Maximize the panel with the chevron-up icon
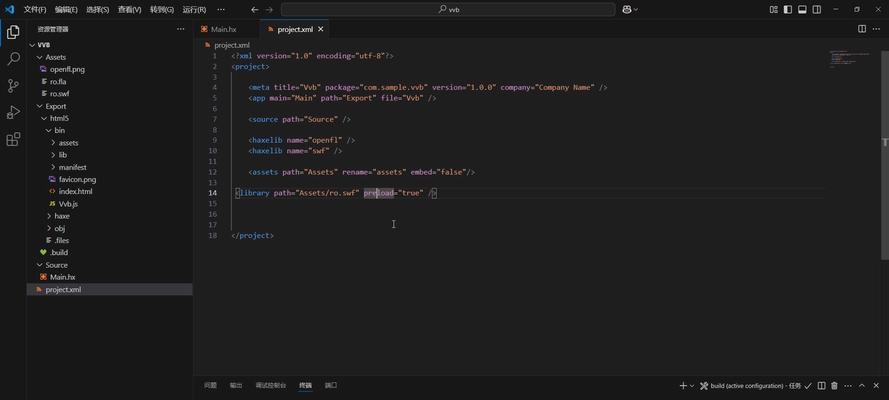 point(862,386)
